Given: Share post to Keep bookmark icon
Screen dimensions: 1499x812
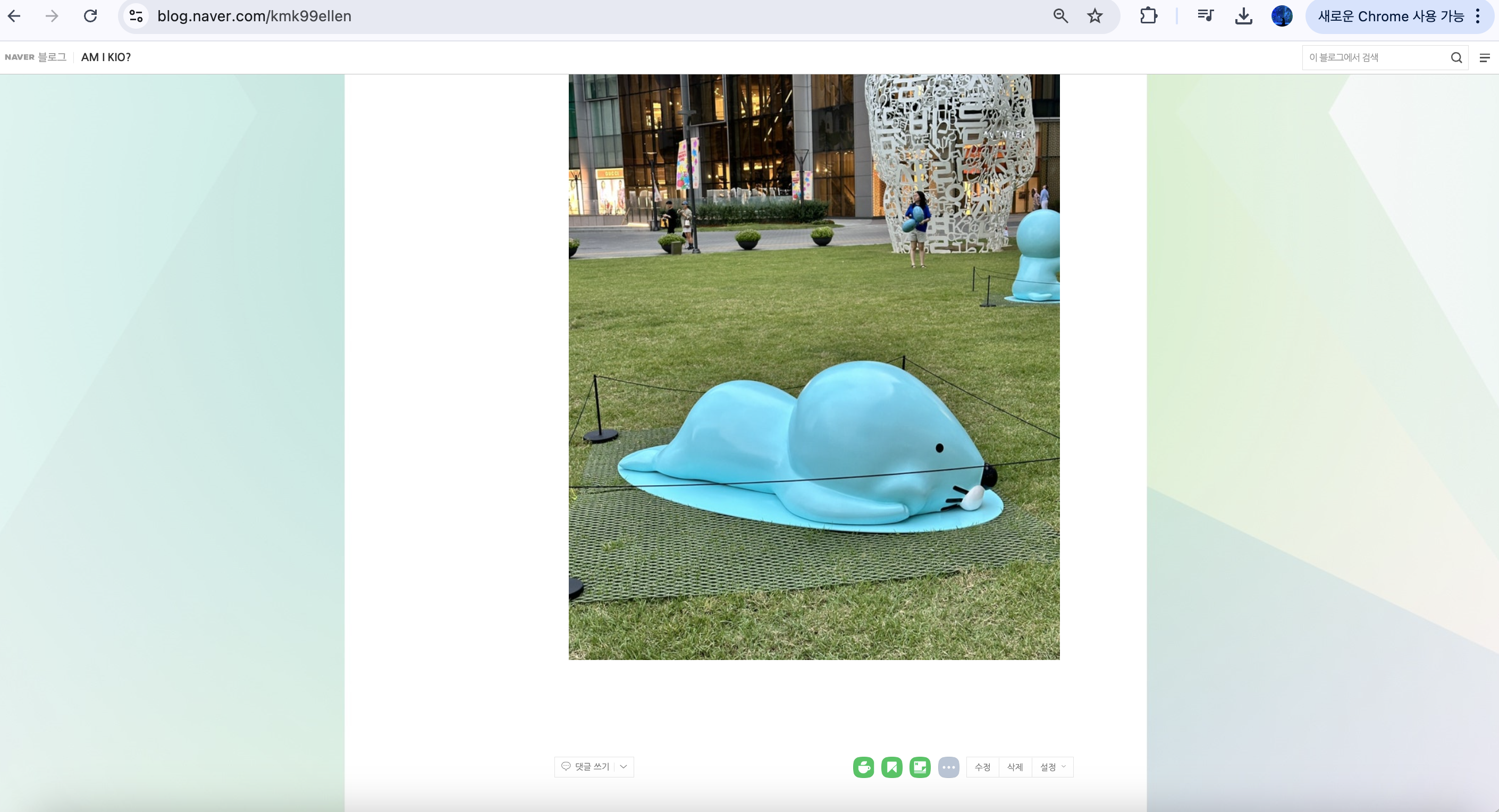Looking at the screenshot, I should pos(891,767).
